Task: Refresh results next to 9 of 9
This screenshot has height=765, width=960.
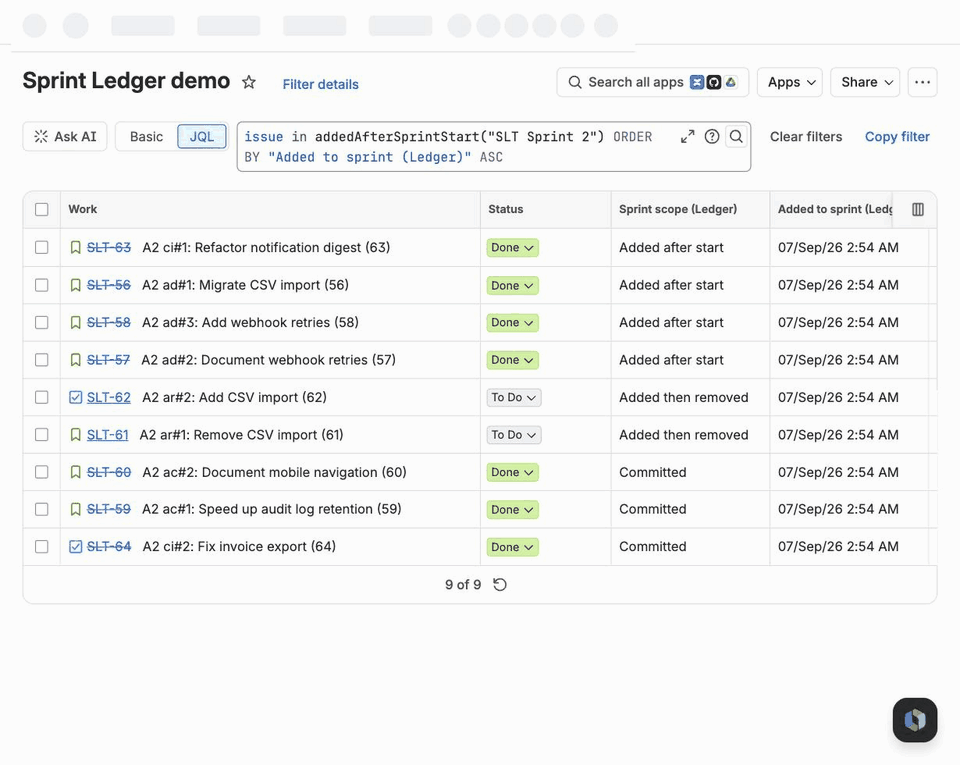Action: (500, 584)
